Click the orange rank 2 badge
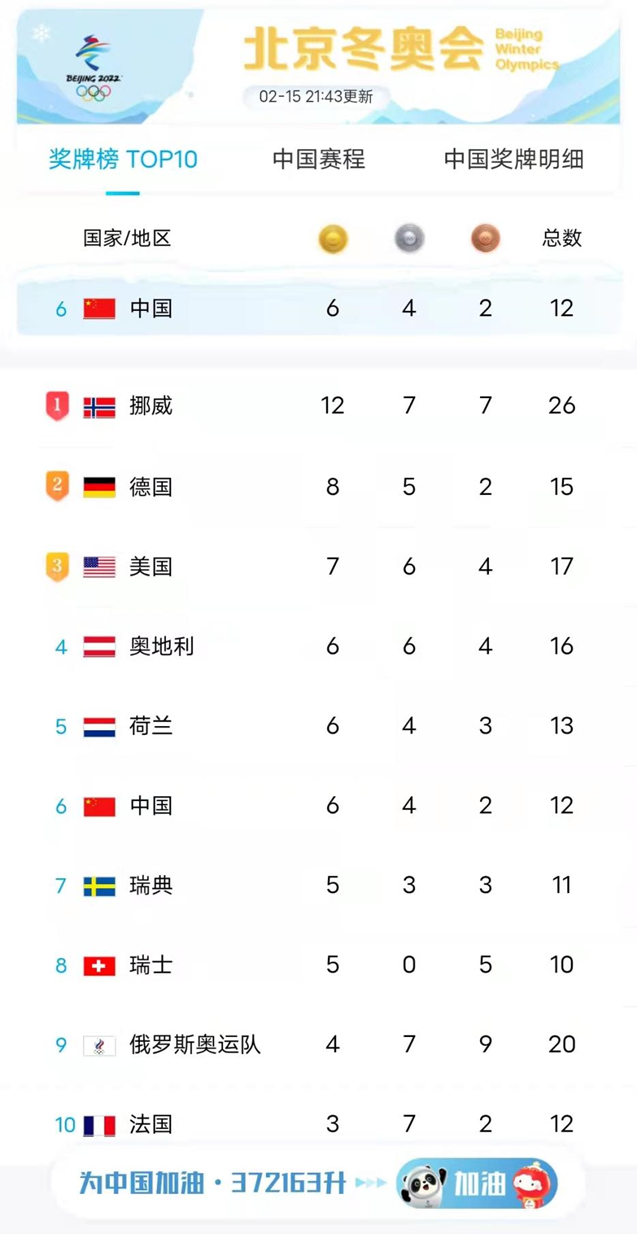Screen dimensions: 637x1234 [x=58, y=487]
